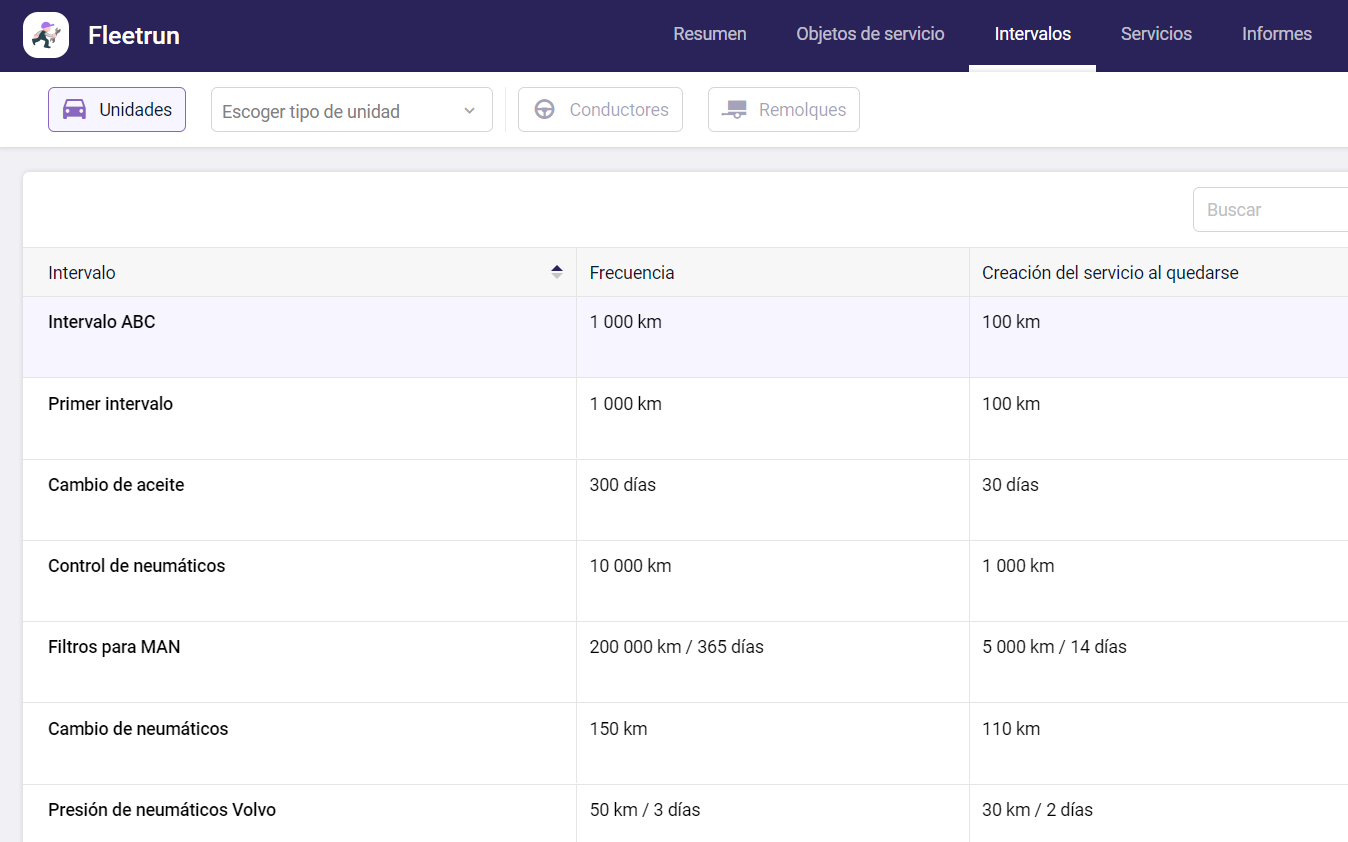
Task: Sort by the Intervalo column header
Action: tap(299, 272)
